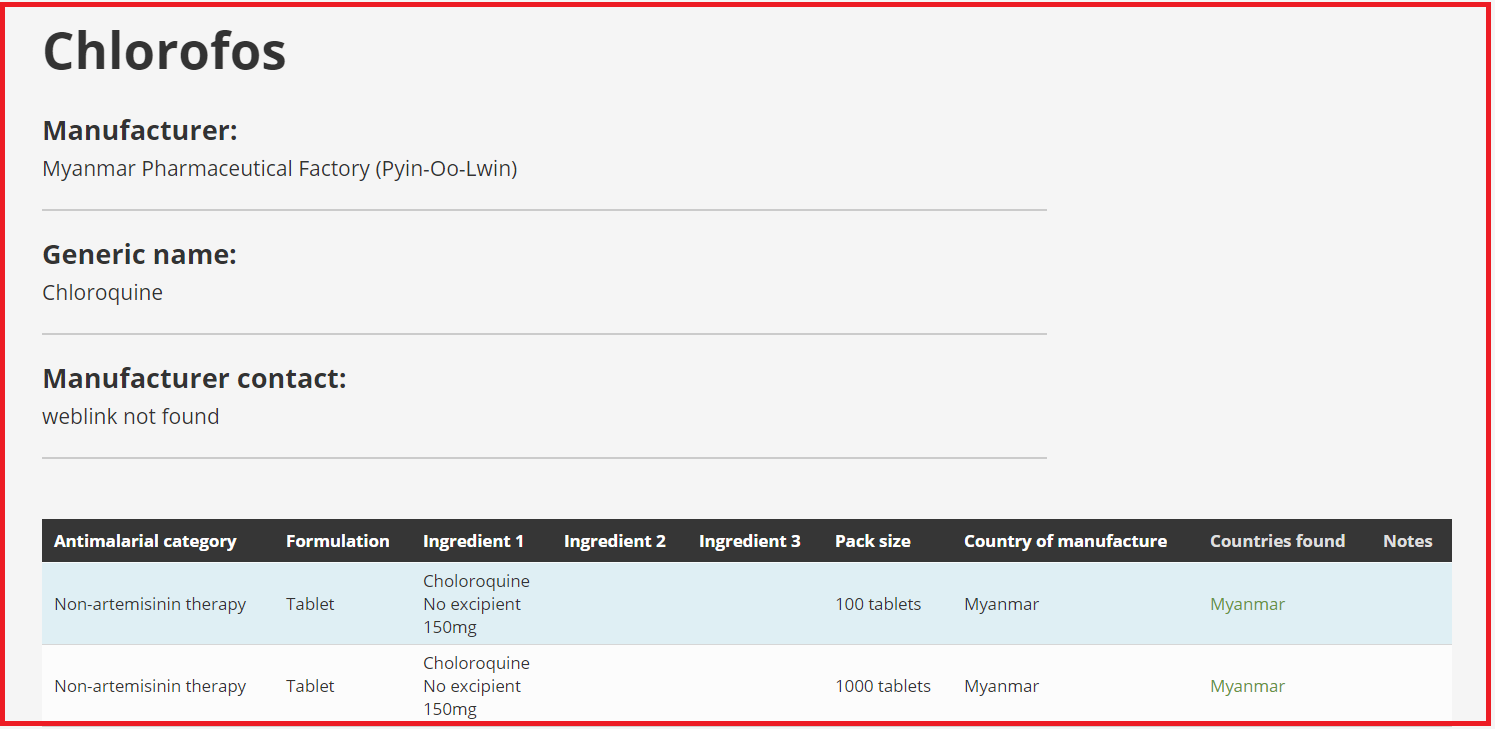Screen dimensions: 1496x729
Task: Click the Country of manufacture column header
Action: (x=1065, y=541)
